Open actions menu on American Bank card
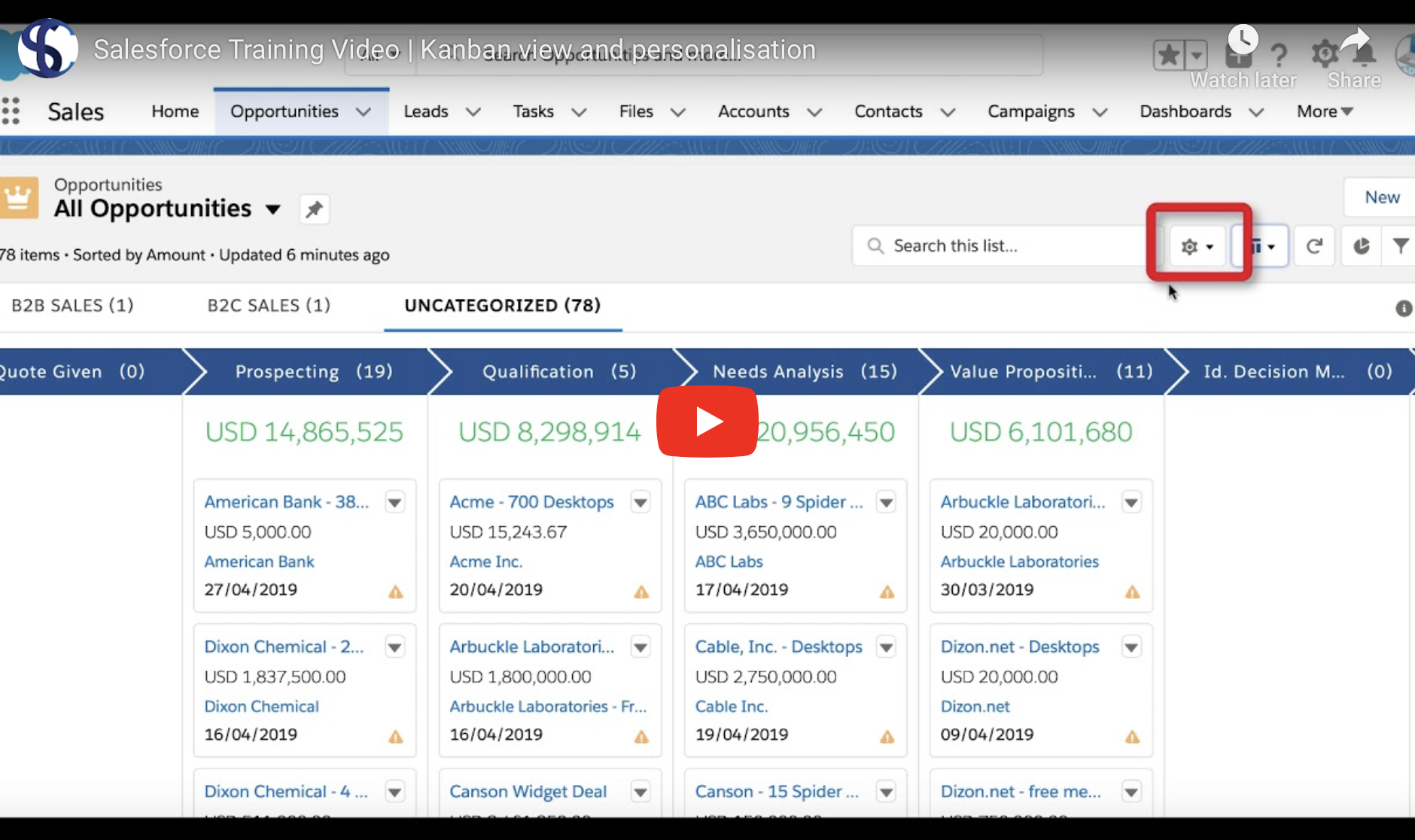The width and height of the screenshot is (1415, 840). coord(395,502)
